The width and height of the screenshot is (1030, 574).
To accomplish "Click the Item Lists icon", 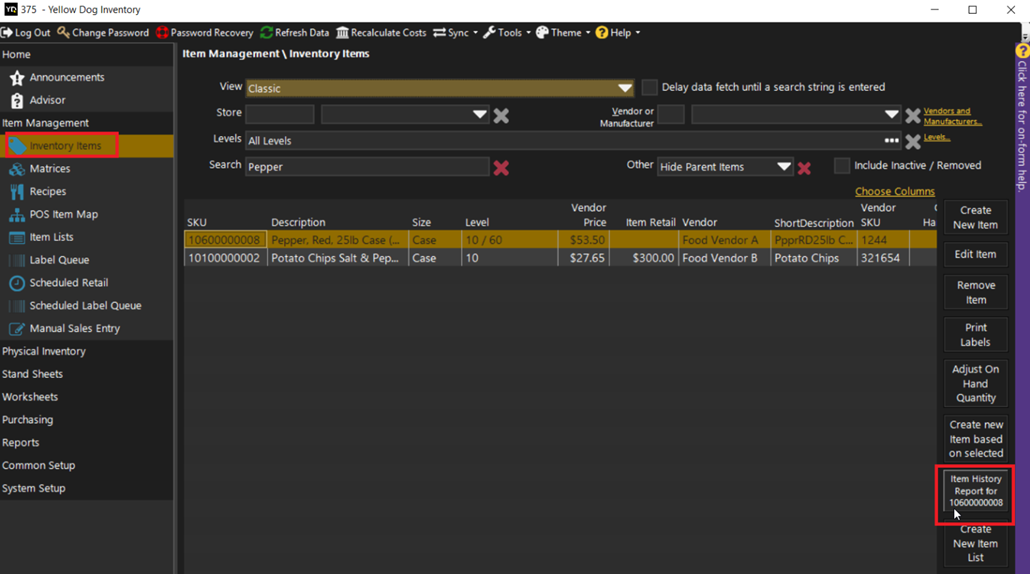I will [17, 238].
